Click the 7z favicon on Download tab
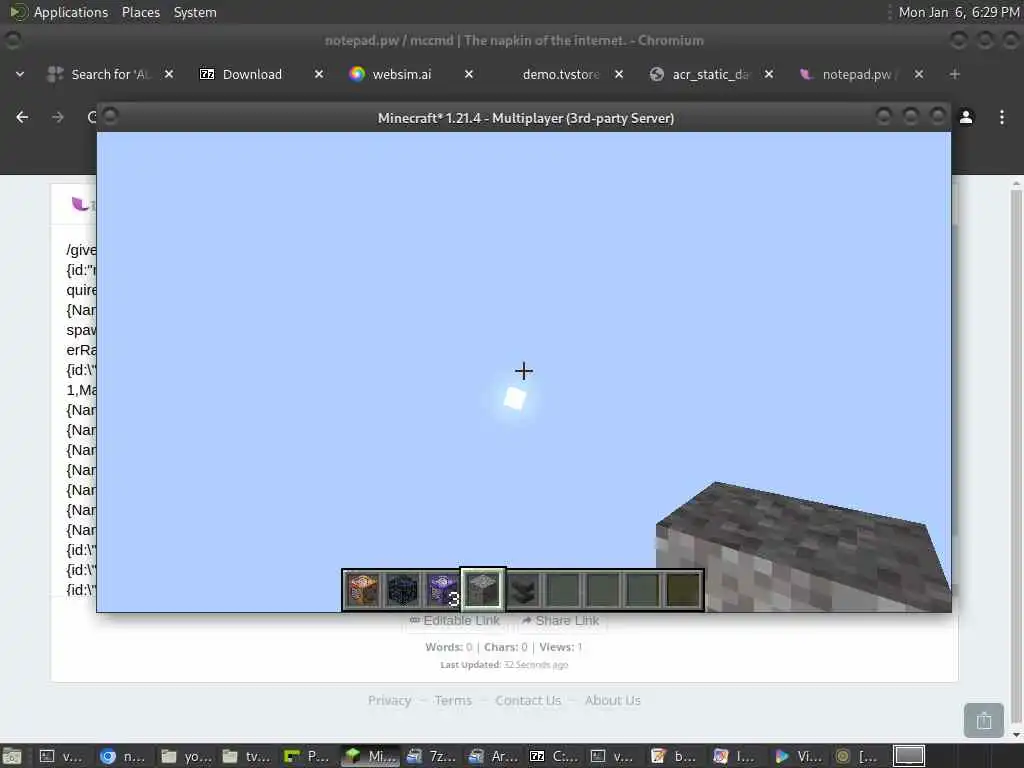 pyautogui.click(x=207, y=74)
